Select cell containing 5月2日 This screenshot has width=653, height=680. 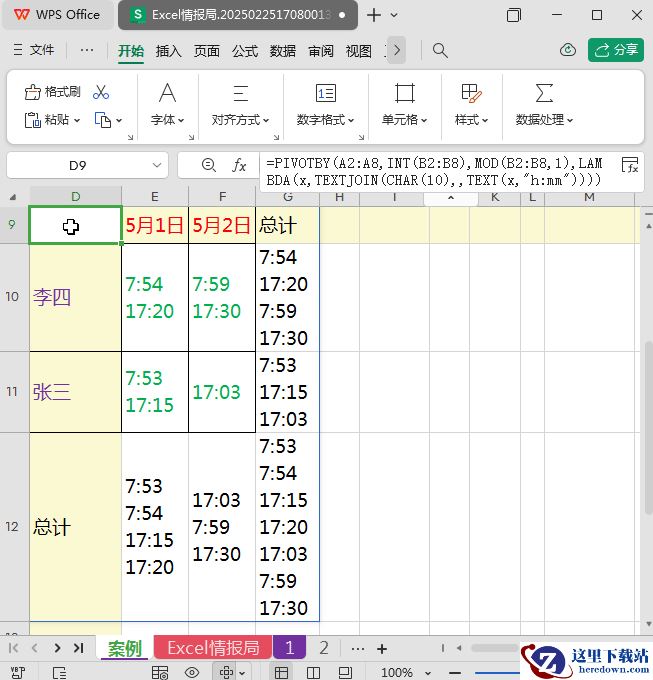(x=222, y=225)
